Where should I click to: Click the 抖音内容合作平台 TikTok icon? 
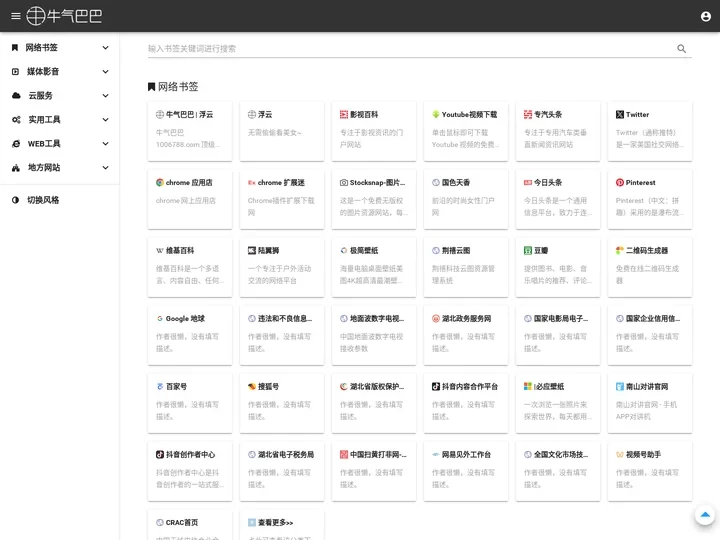[x=436, y=386]
